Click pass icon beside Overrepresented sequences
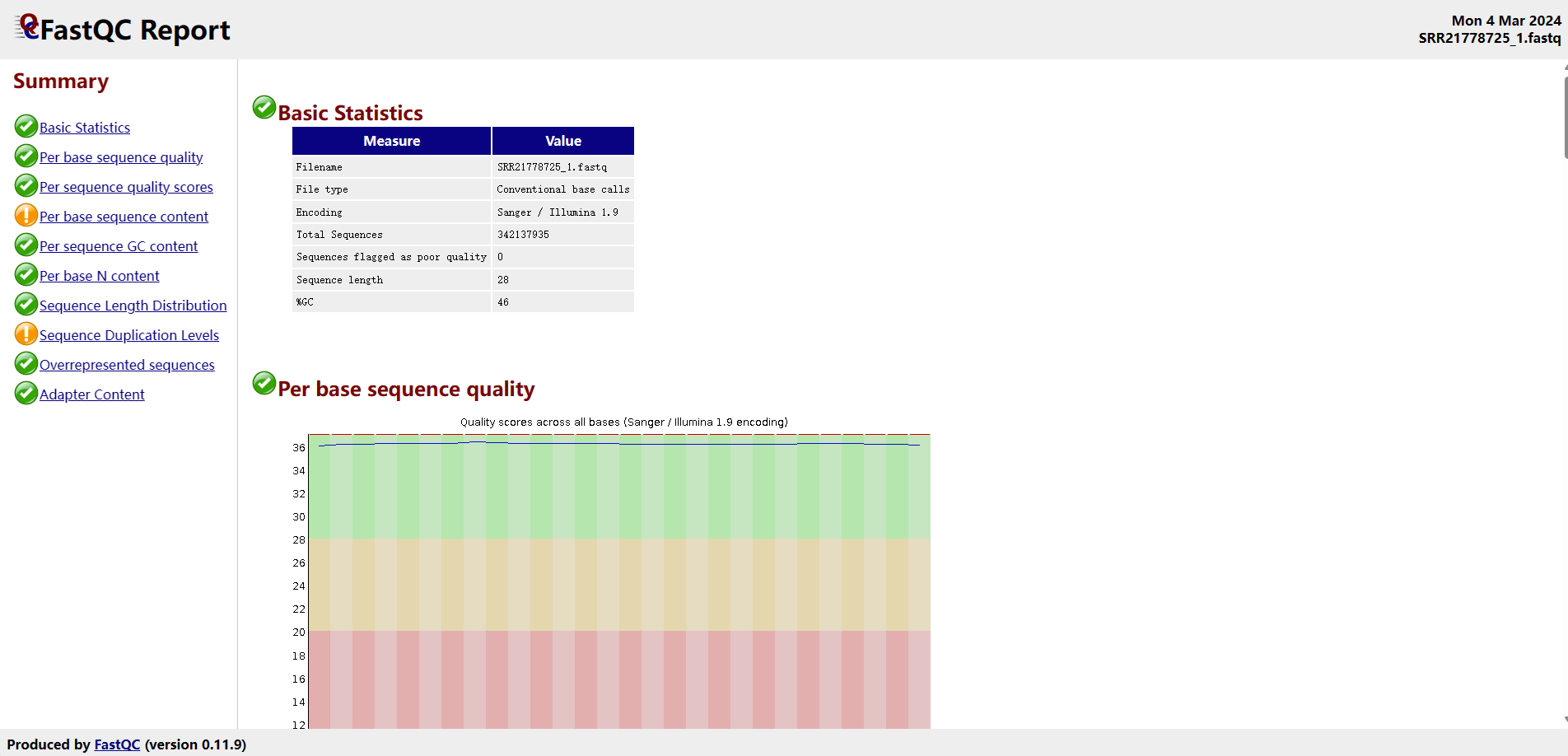Viewport: 1568px width, 756px height. (x=26, y=363)
